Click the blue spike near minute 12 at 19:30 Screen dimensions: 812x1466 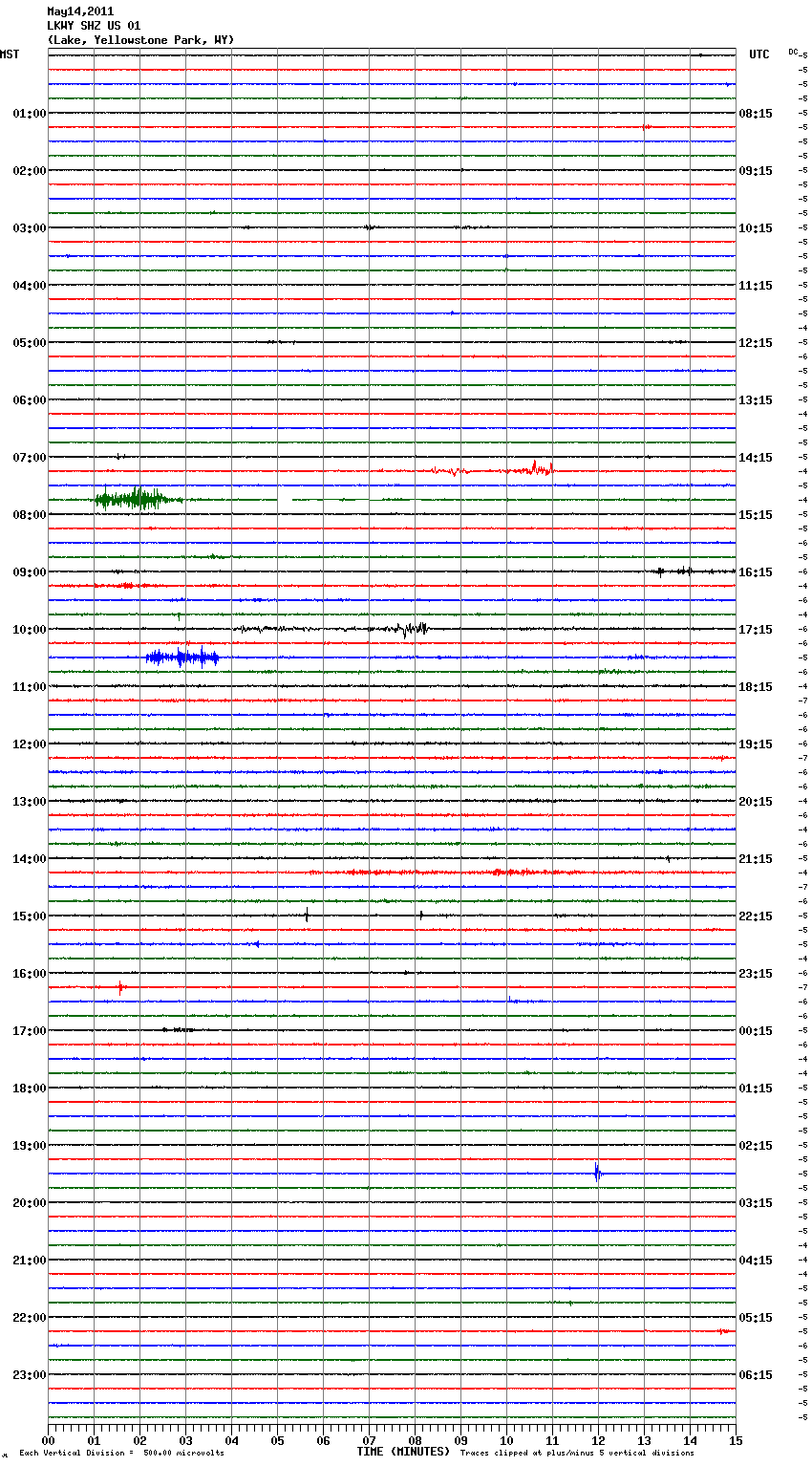click(597, 1173)
